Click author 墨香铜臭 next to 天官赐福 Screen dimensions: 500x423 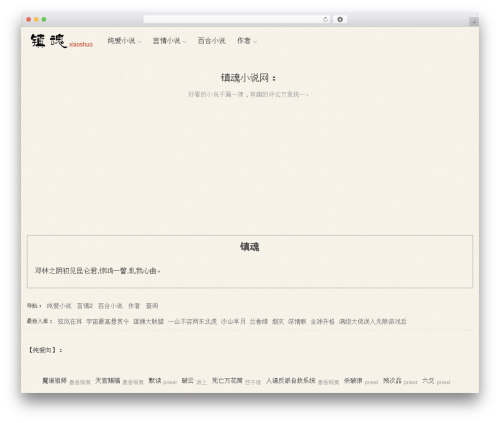(133, 382)
